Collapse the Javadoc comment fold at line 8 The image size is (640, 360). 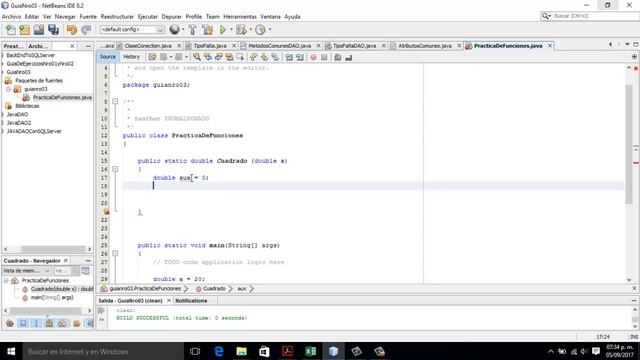(x=115, y=101)
